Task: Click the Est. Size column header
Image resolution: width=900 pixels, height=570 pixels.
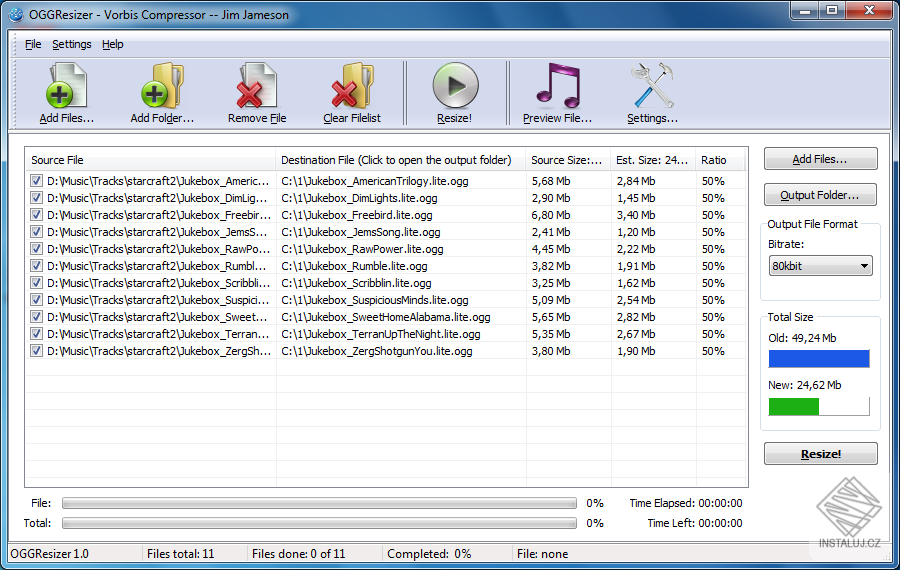Action: tap(653, 160)
